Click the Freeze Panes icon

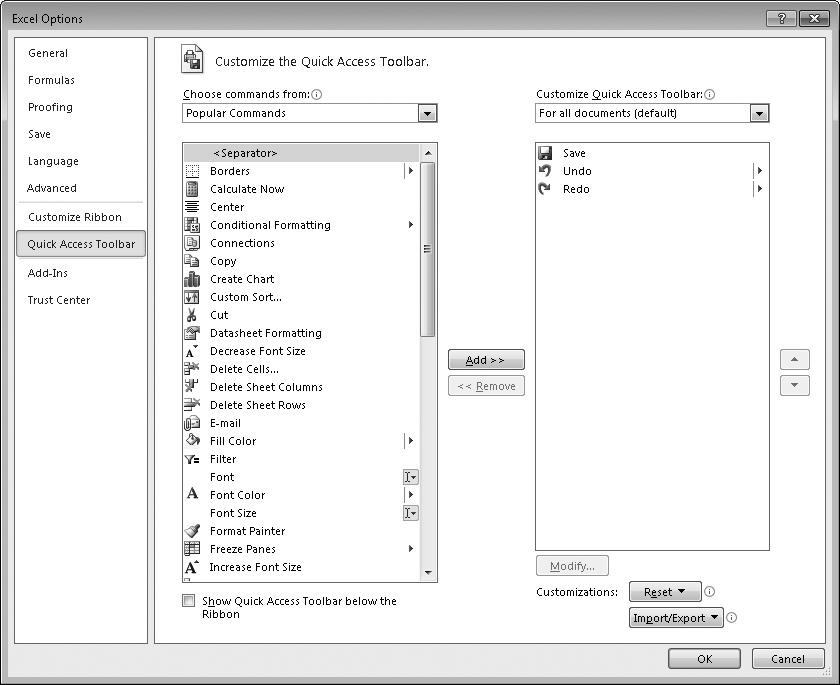click(x=192, y=549)
